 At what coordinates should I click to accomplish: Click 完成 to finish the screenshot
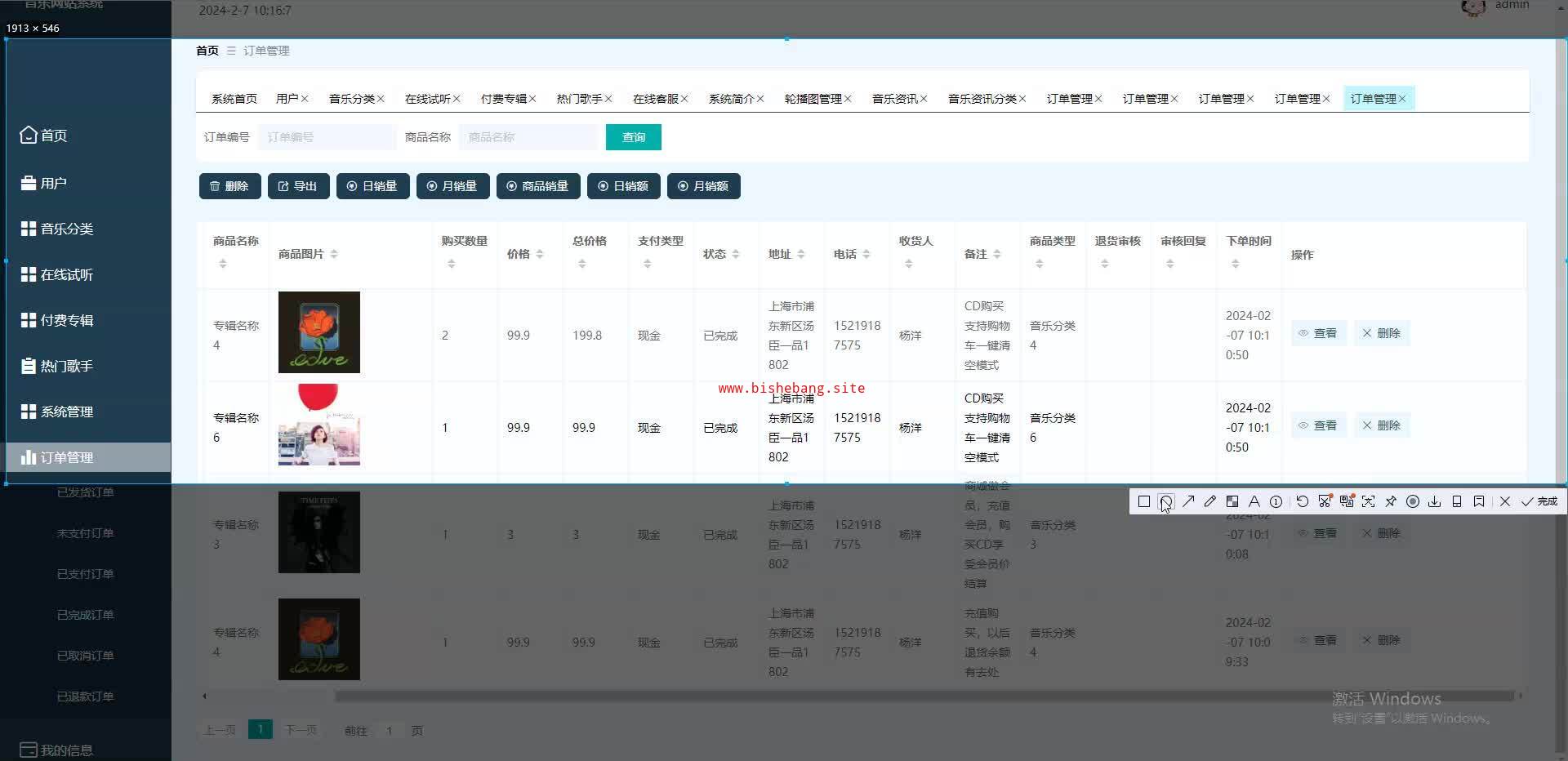[1539, 501]
